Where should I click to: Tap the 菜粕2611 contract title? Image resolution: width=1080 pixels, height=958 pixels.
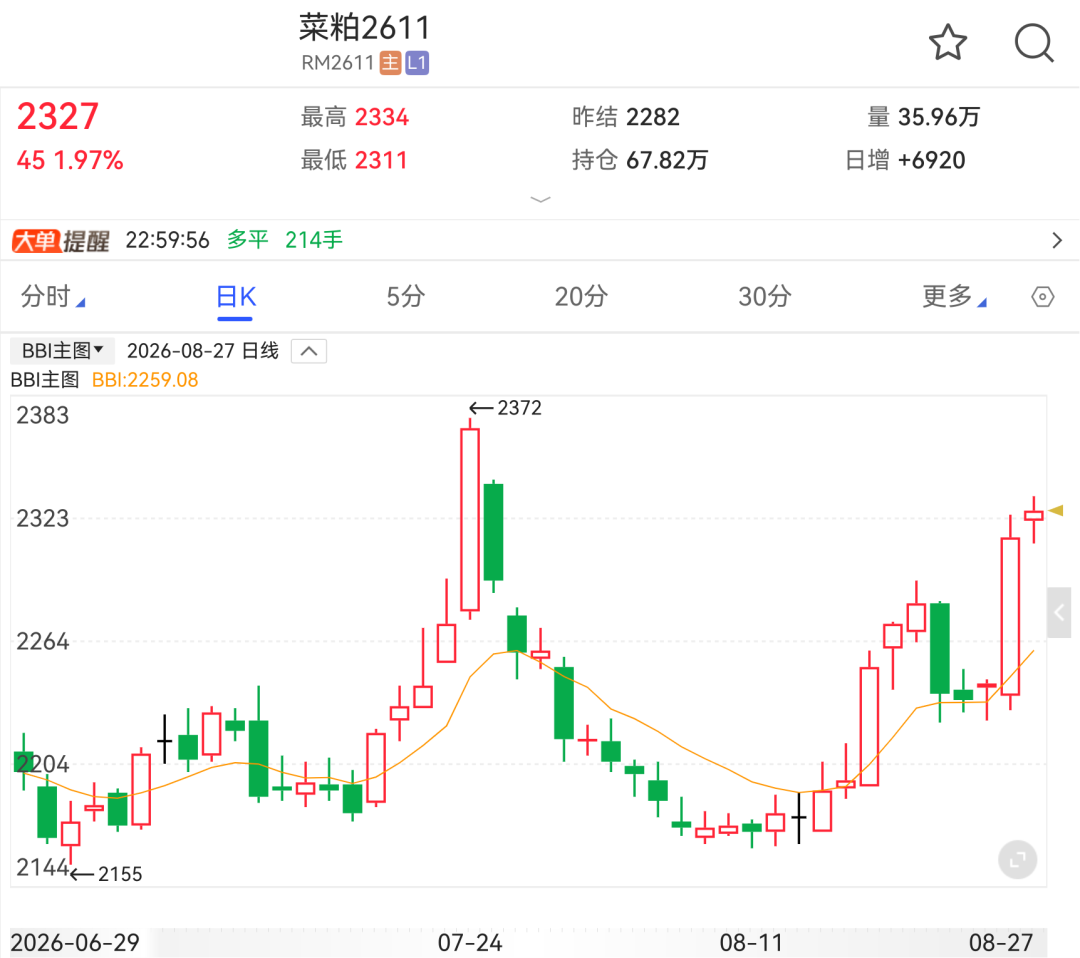(x=364, y=28)
